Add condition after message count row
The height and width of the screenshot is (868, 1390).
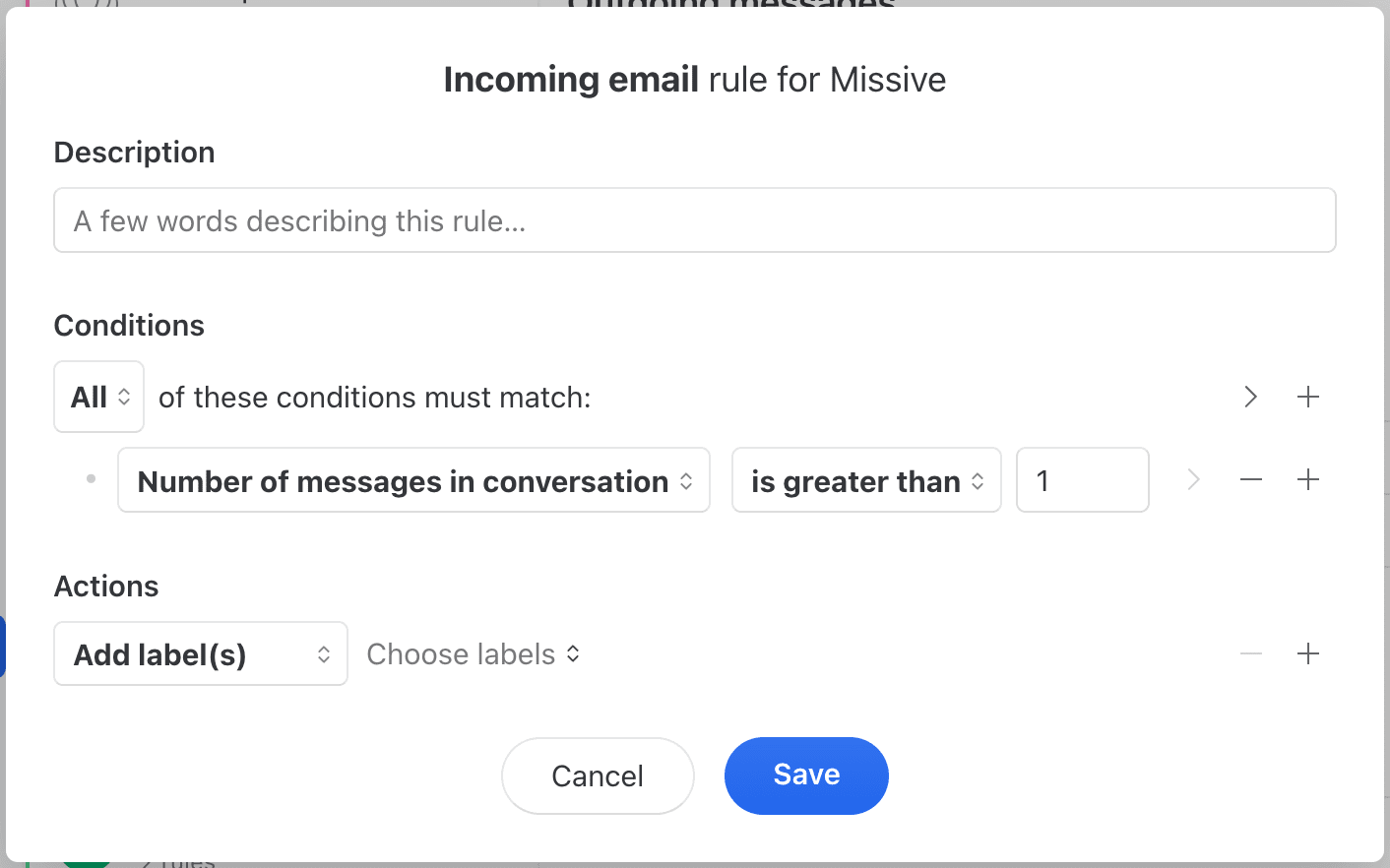1307,480
